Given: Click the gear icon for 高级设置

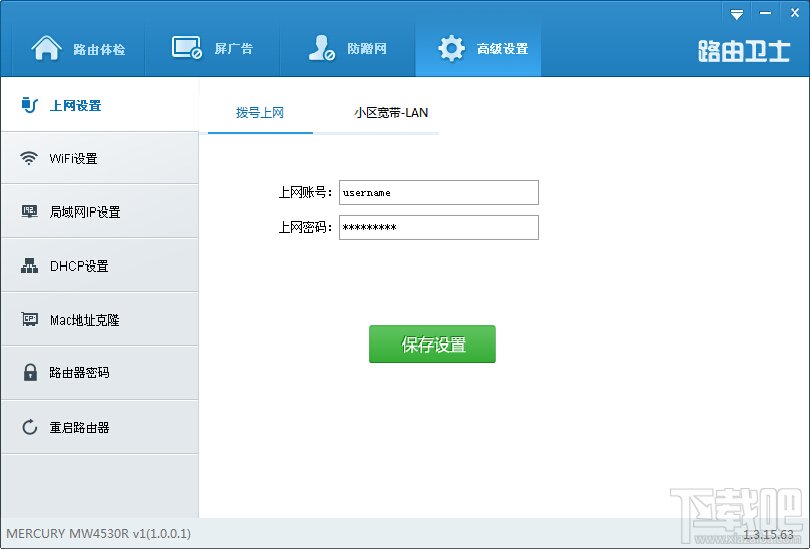Looking at the screenshot, I should (451, 49).
